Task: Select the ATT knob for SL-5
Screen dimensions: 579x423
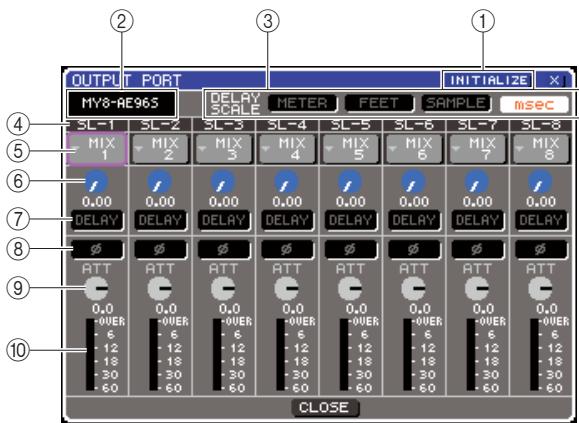Action: [350, 288]
